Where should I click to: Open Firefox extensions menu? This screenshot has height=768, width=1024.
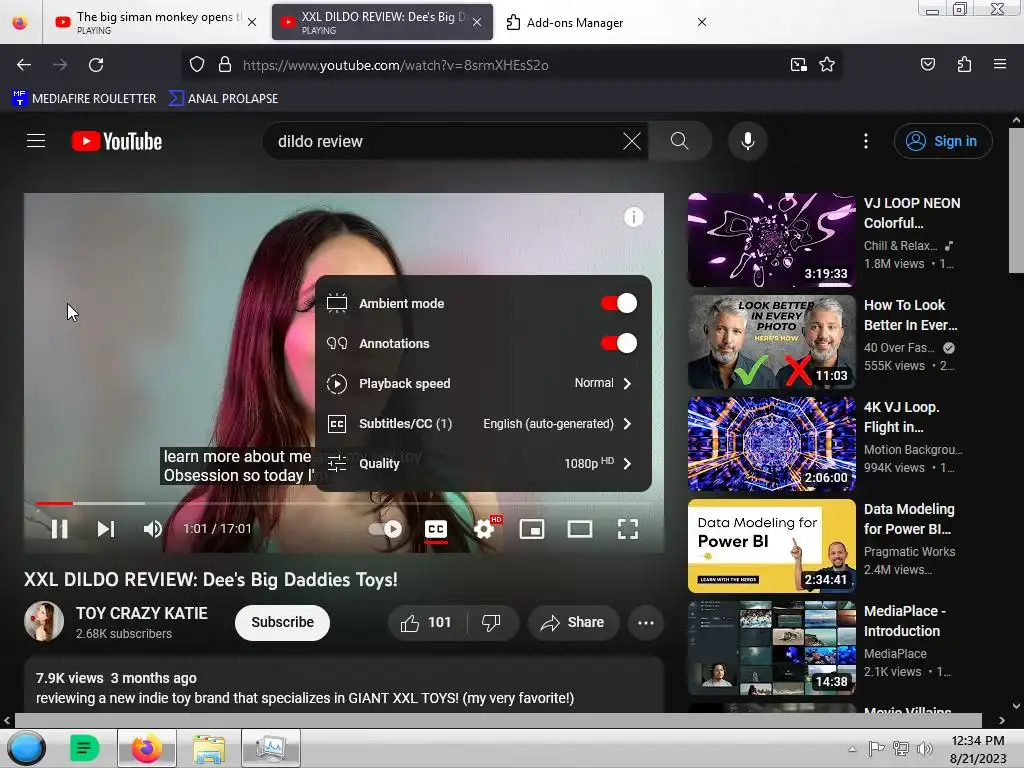click(964, 65)
